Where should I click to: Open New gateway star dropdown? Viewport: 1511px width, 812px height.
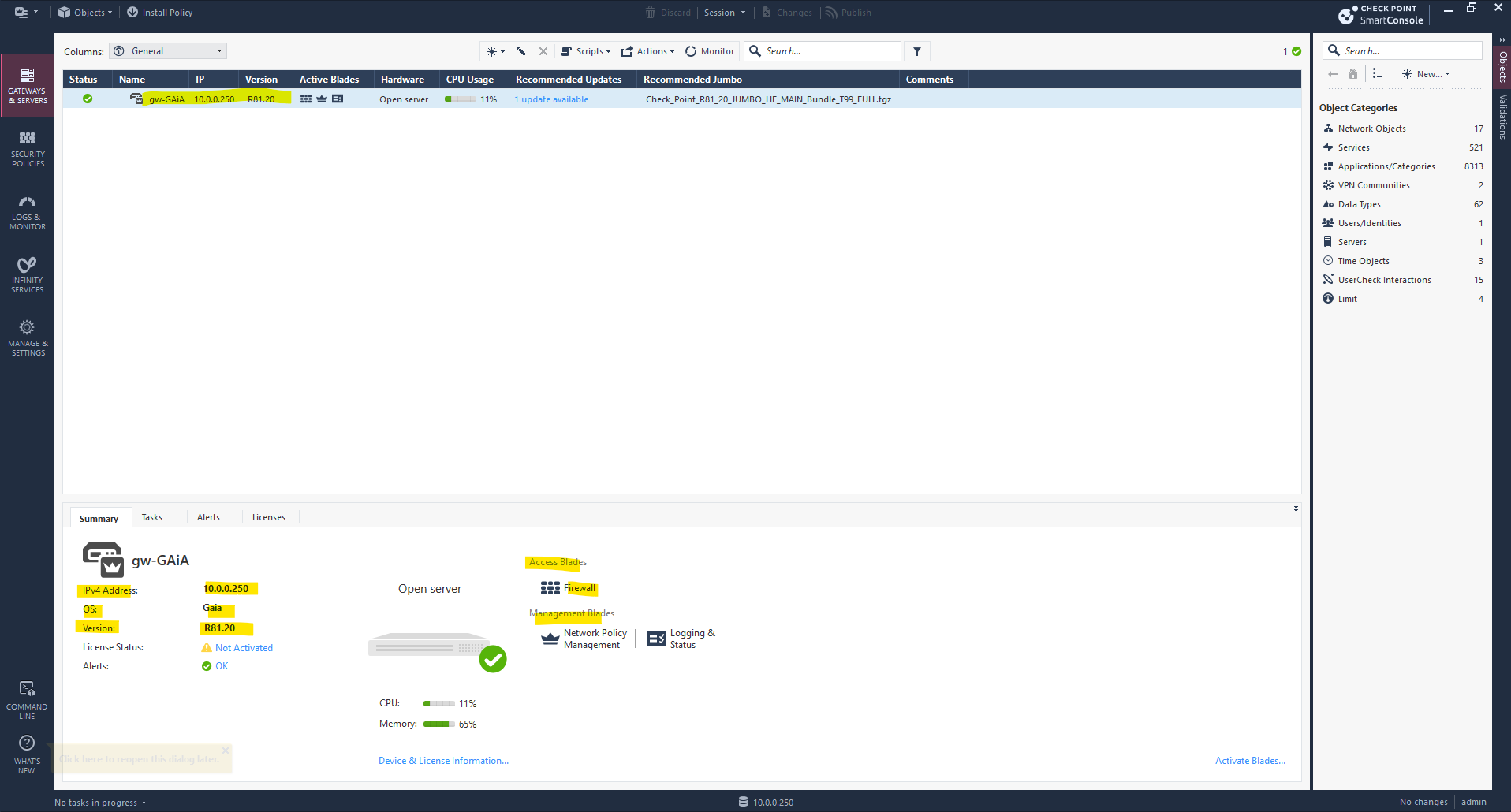click(495, 51)
